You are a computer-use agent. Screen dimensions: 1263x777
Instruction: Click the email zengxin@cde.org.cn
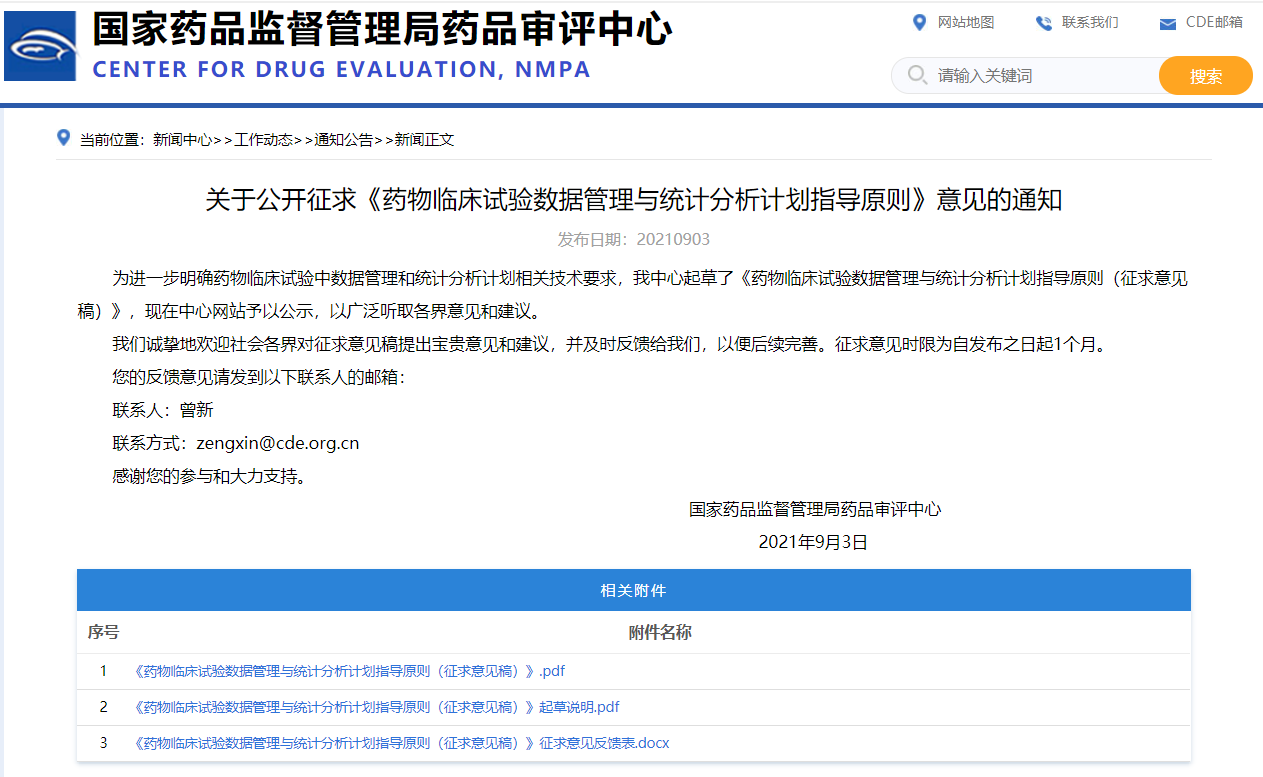[x=278, y=443]
